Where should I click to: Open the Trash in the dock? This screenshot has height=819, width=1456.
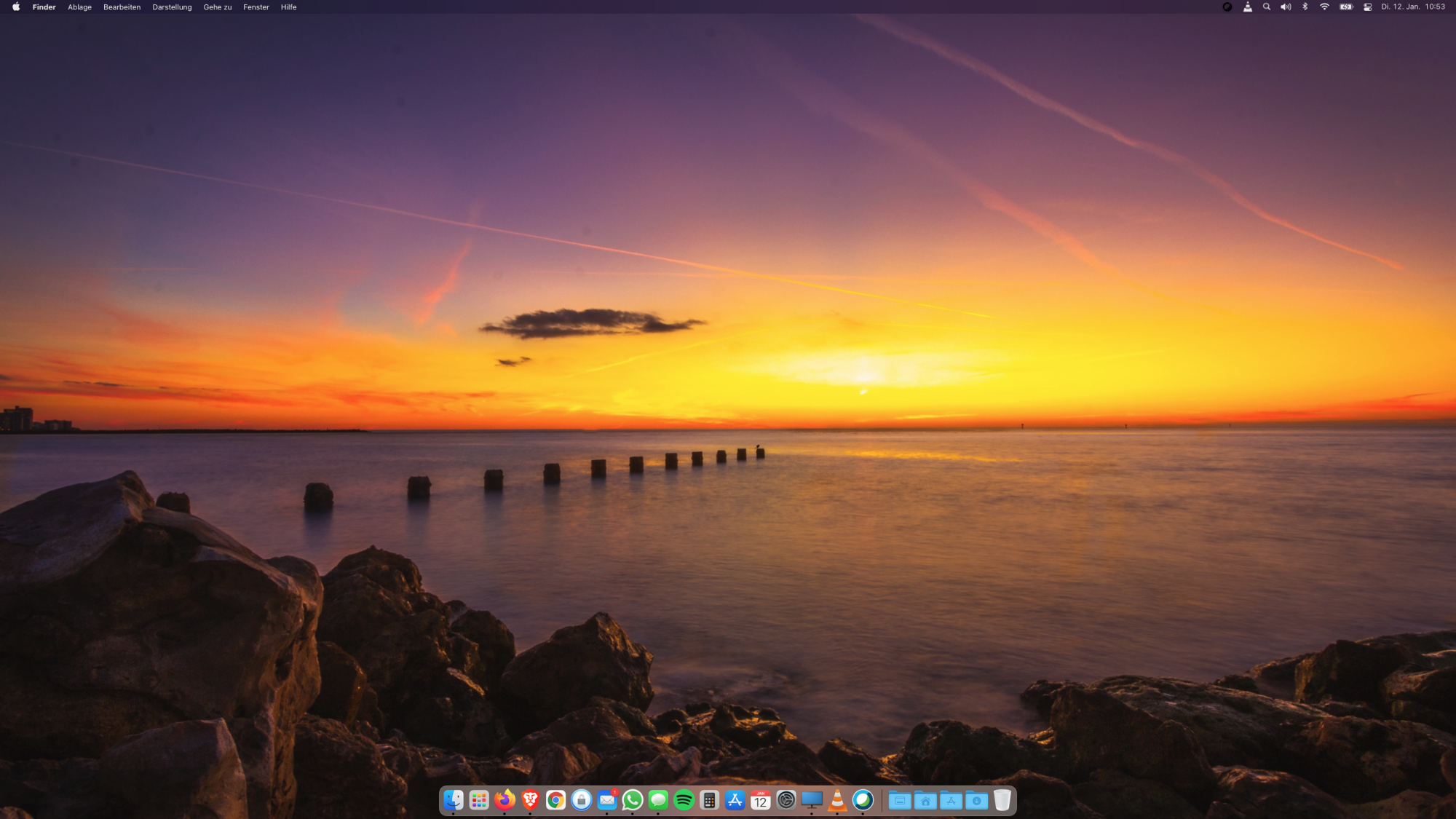pos(1002,800)
